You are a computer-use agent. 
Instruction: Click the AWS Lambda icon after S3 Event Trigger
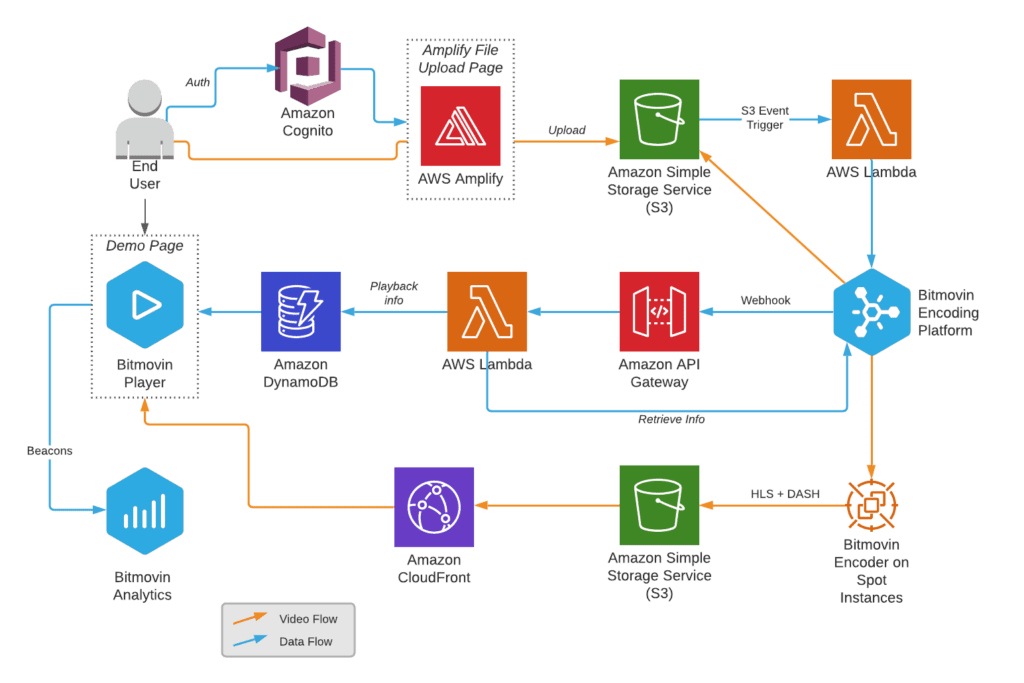click(871, 119)
